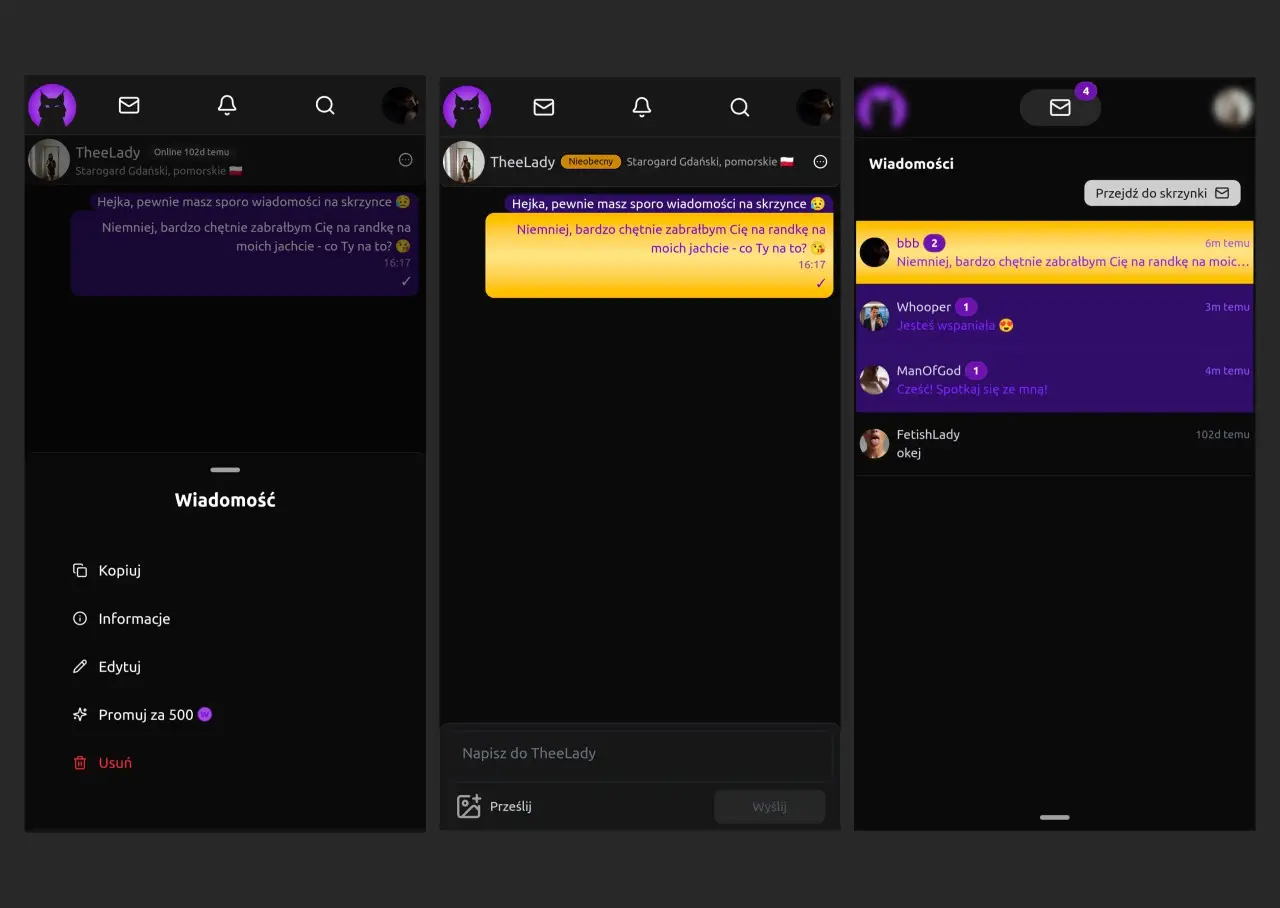
Task: Open the options menu beside Nieobecny TheeLady header
Action: [x=820, y=162]
